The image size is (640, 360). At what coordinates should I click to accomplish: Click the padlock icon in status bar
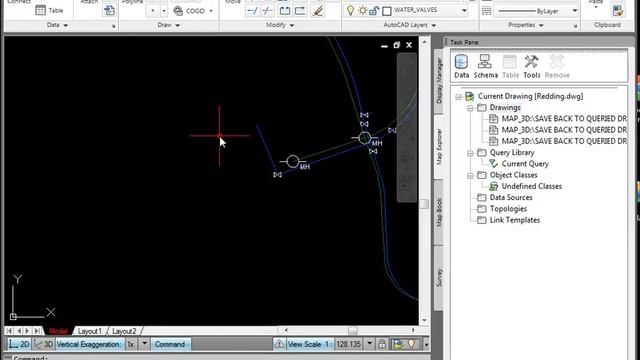tap(382, 344)
